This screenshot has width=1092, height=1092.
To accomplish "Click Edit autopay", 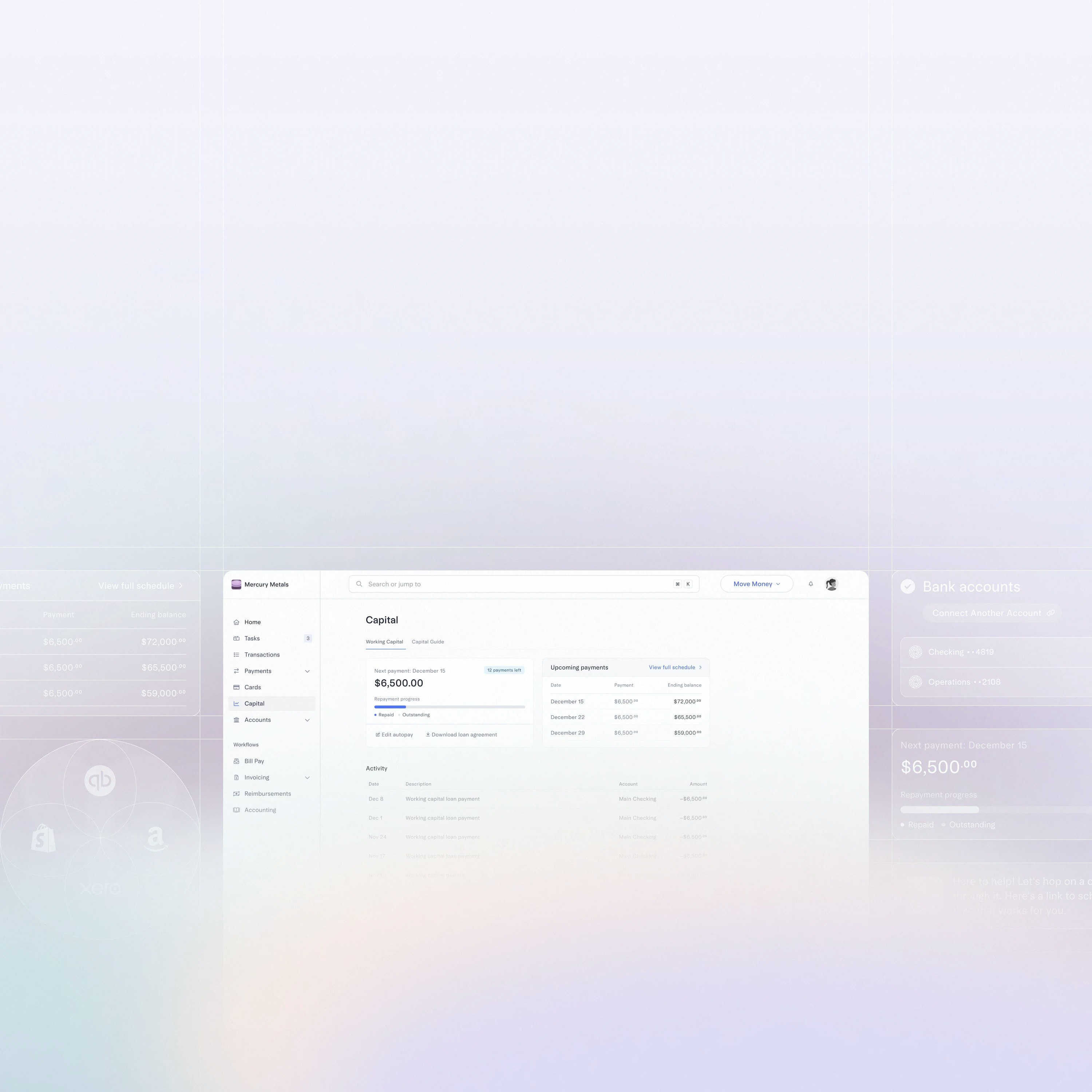I will coord(395,735).
